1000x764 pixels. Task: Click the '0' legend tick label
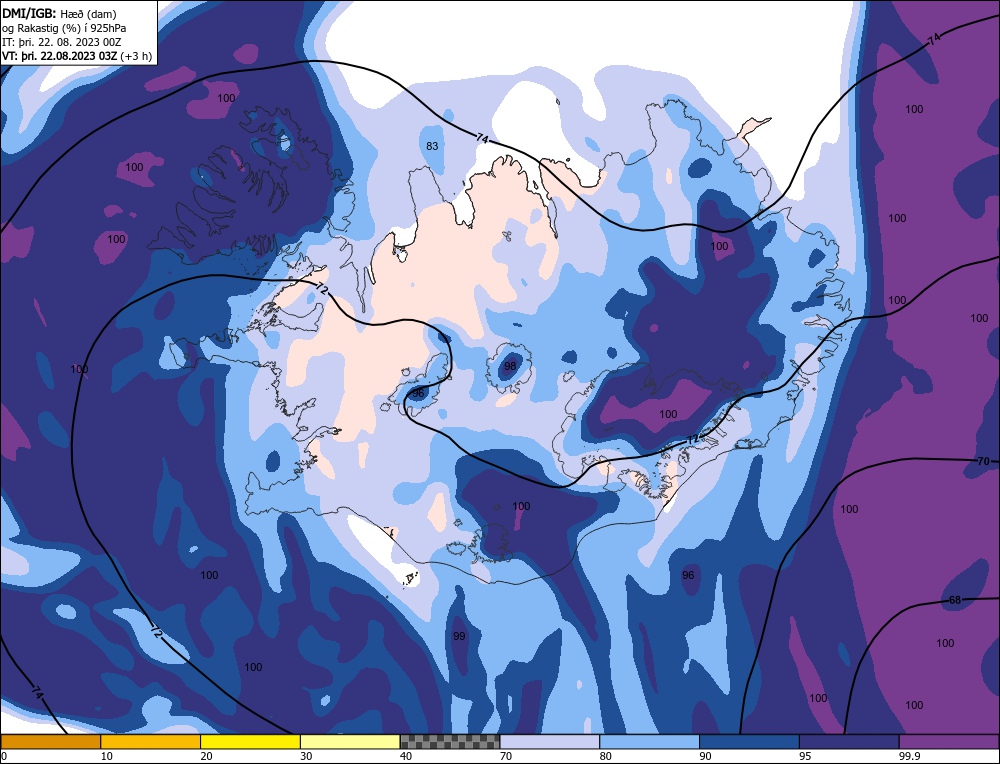pos(4,756)
